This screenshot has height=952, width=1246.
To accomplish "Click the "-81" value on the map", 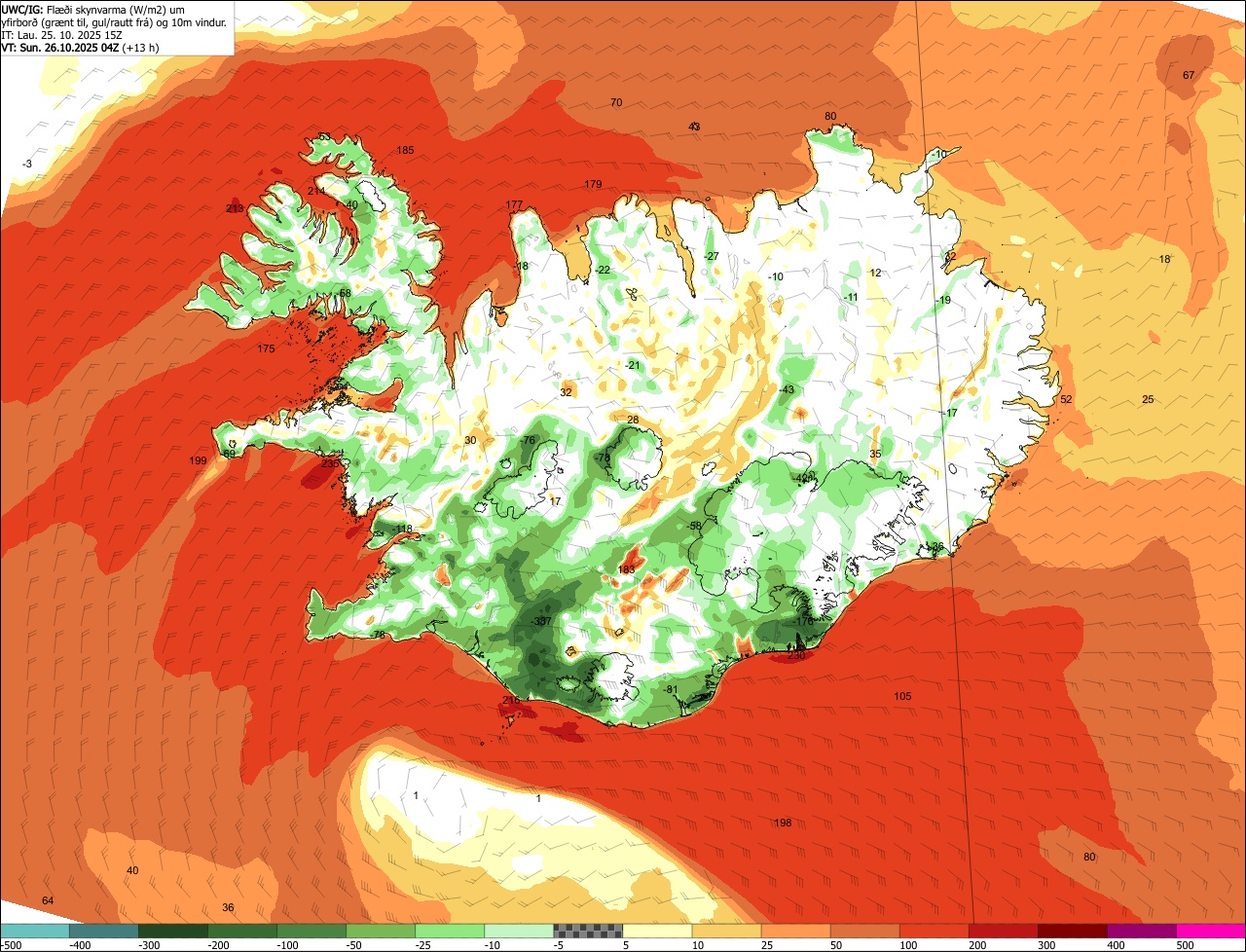I will [670, 689].
